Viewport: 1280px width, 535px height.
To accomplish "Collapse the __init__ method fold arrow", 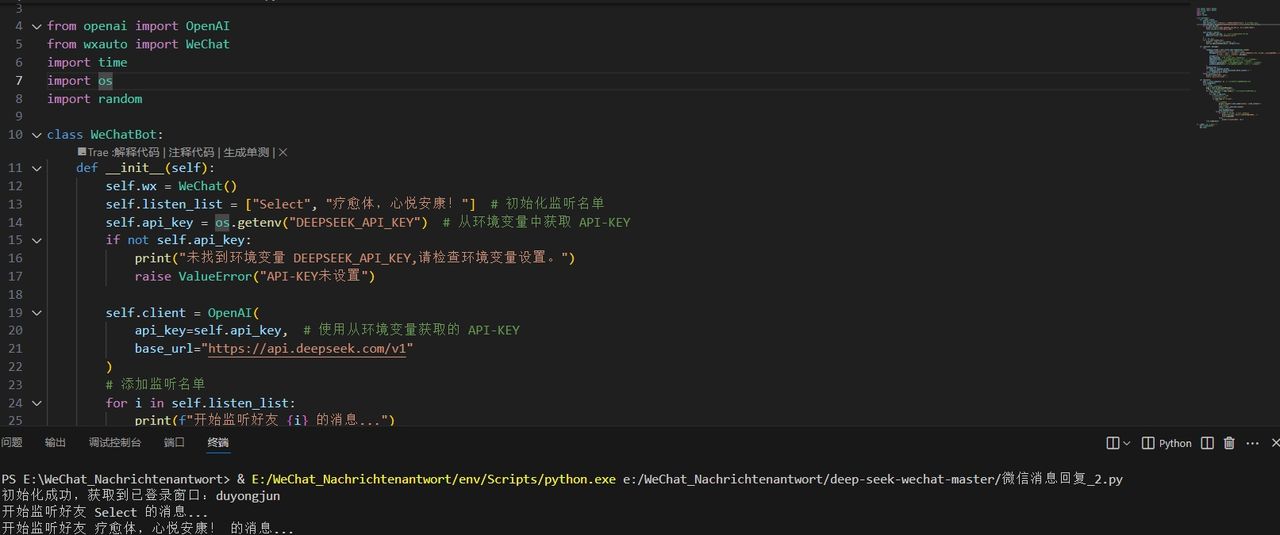I will (37, 168).
